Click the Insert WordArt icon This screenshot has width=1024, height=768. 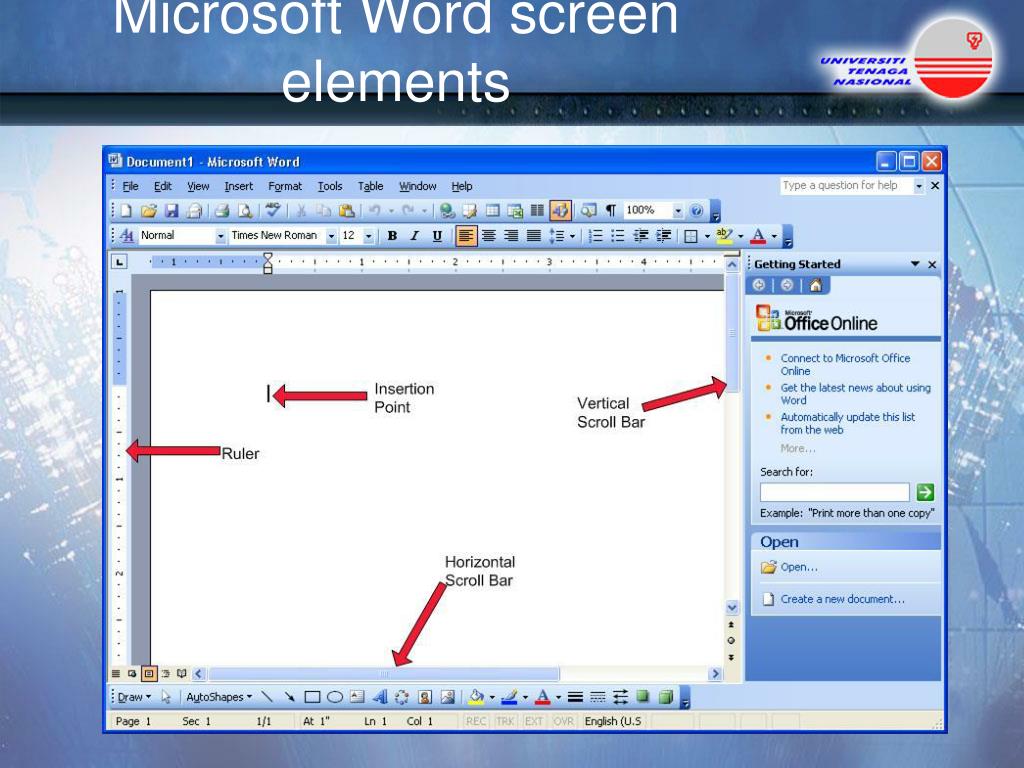tap(379, 697)
